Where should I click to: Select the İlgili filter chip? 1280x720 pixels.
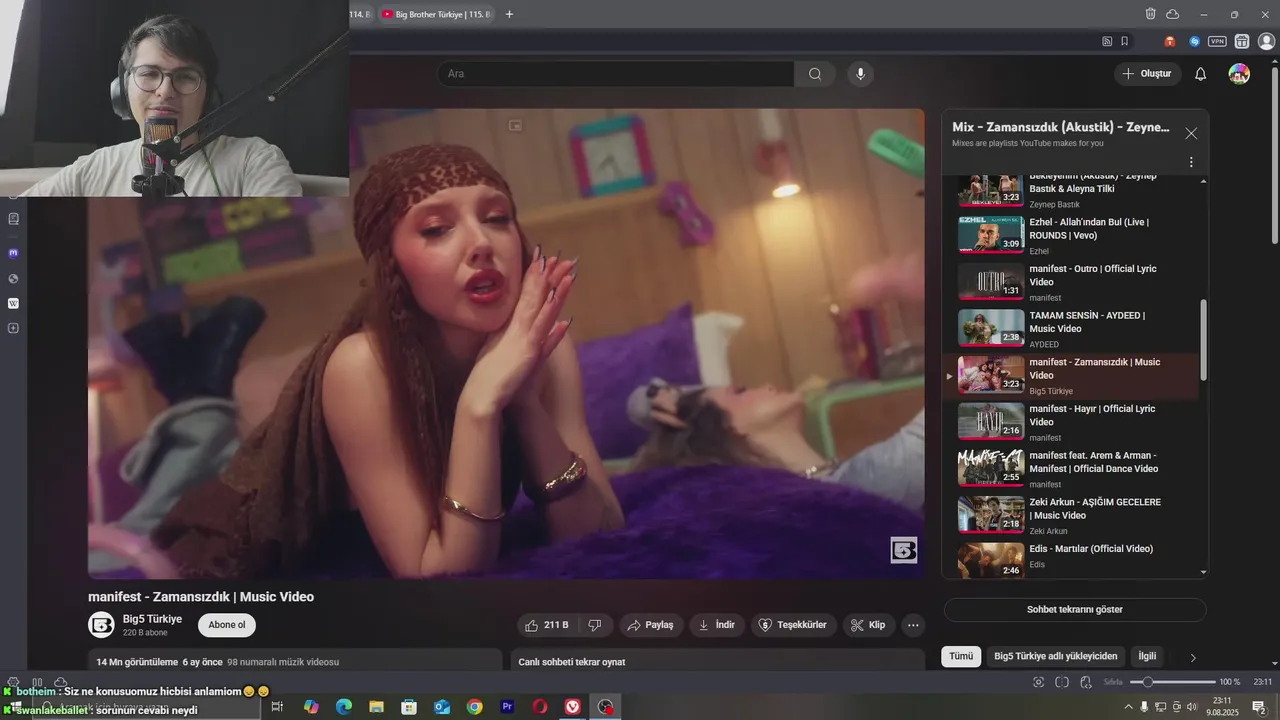[1147, 656]
